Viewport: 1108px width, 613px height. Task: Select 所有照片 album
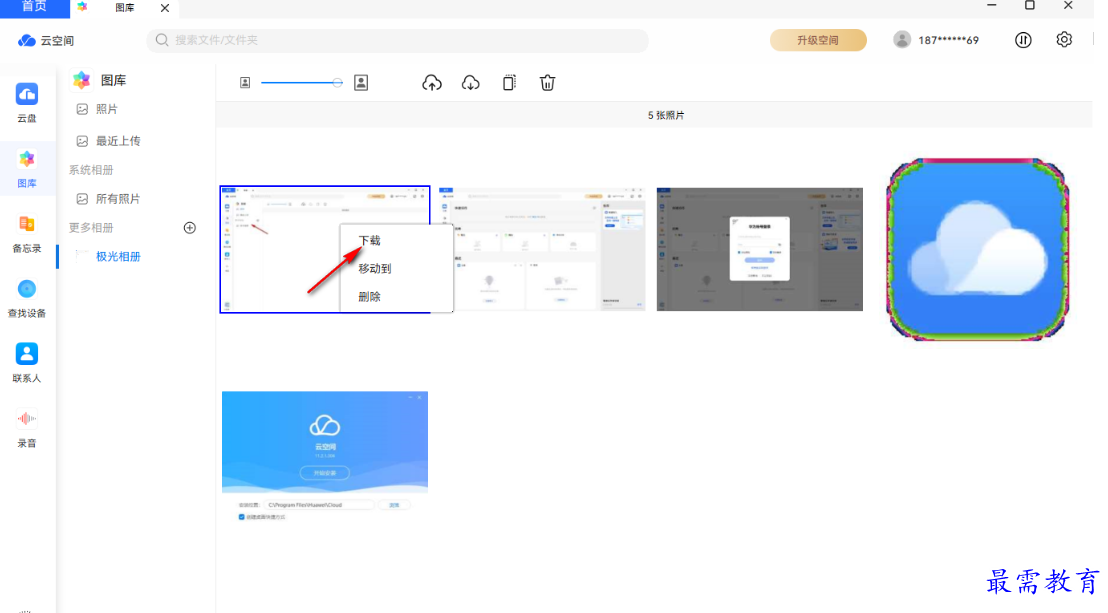click(109, 199)
